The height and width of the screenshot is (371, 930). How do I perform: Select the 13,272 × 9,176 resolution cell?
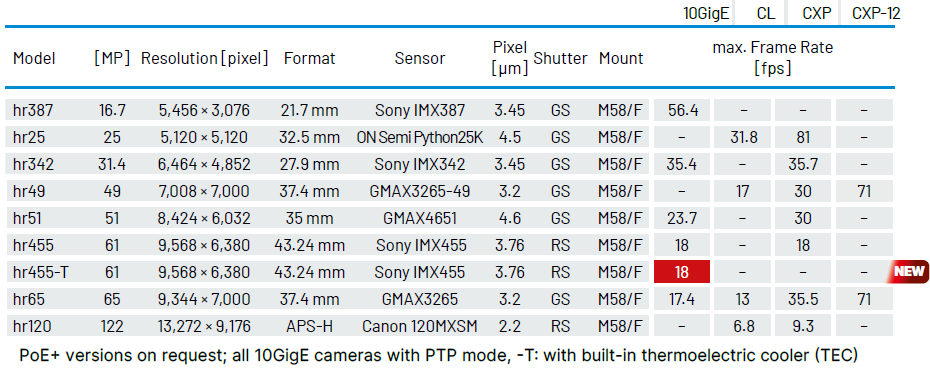[205, 326]
